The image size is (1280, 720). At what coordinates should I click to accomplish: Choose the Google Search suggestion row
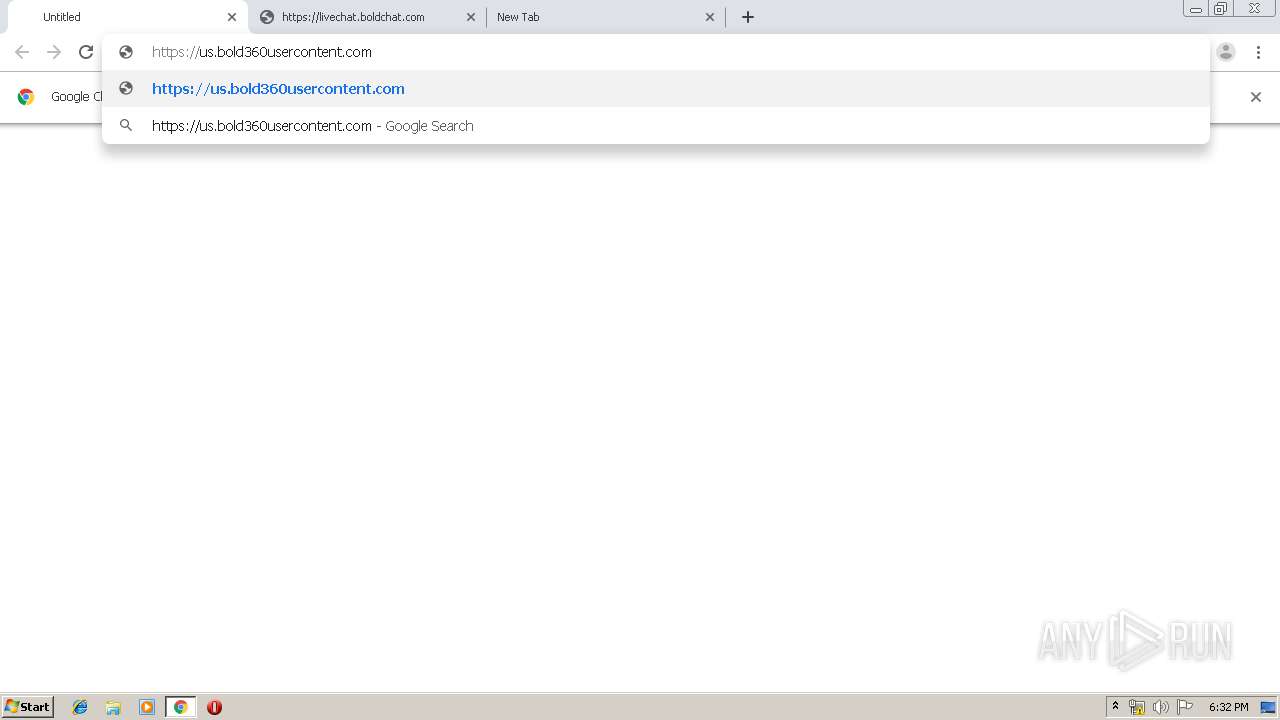tap(656, 126)
